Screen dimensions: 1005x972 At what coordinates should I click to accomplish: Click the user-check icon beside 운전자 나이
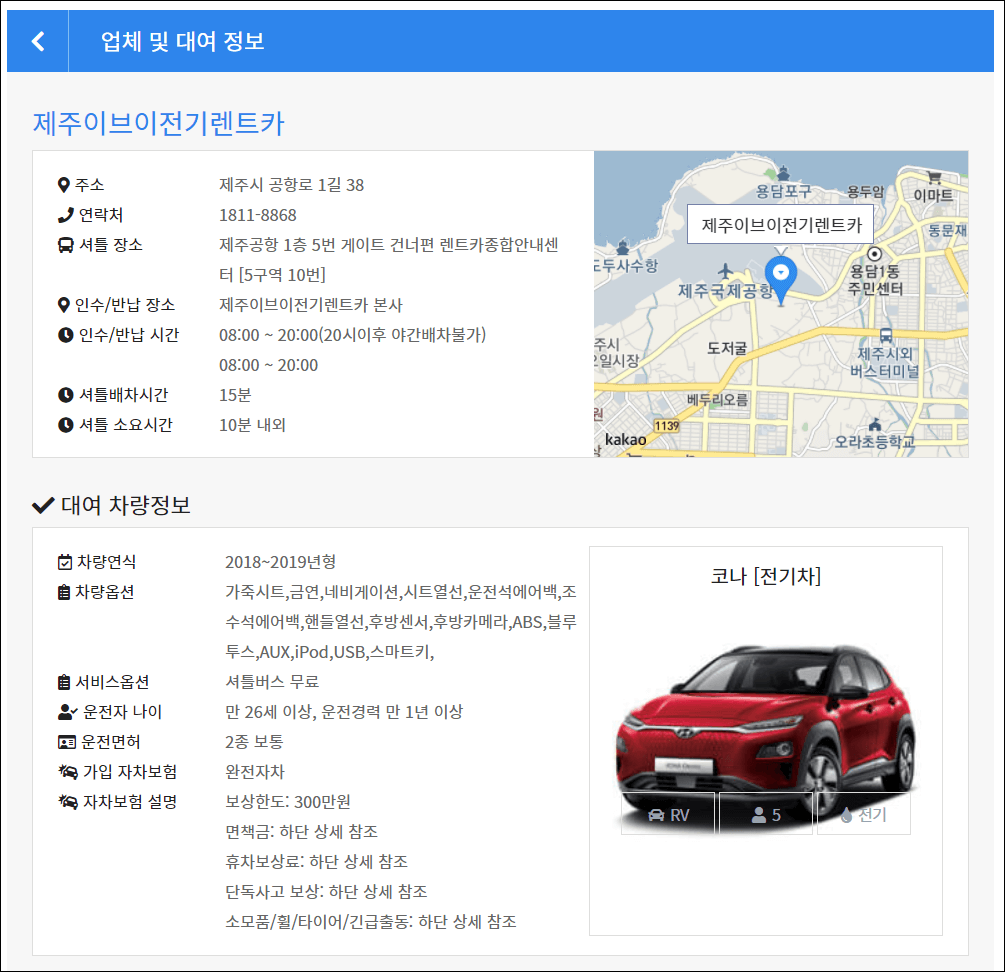(67, 712)
